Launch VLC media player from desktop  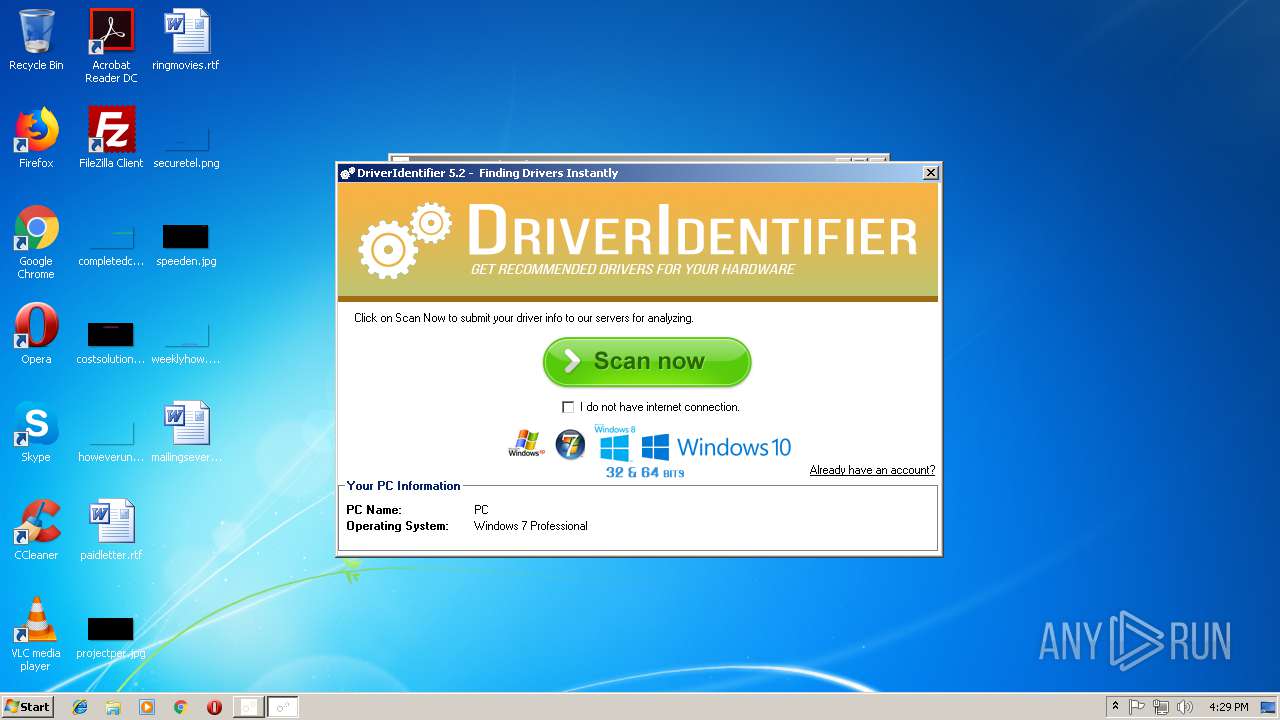(x=36, y=634)
